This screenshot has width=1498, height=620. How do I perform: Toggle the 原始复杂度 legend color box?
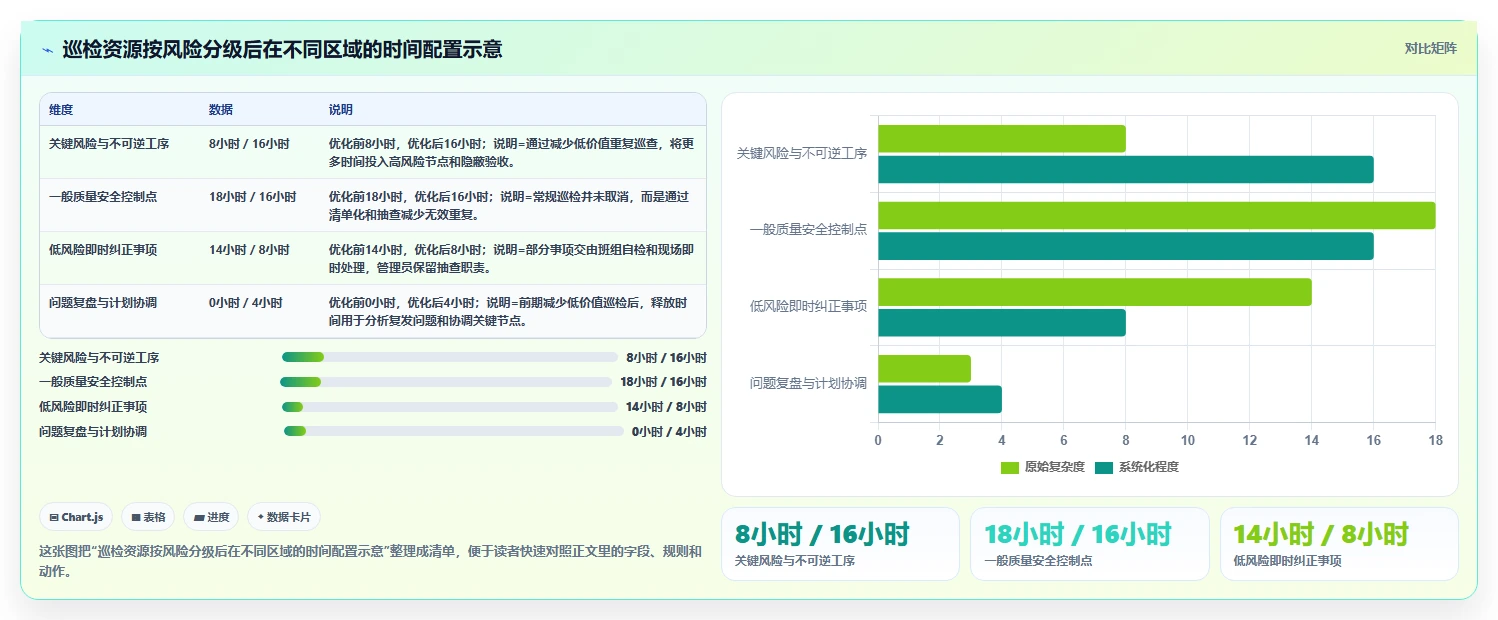point(1009,467)
